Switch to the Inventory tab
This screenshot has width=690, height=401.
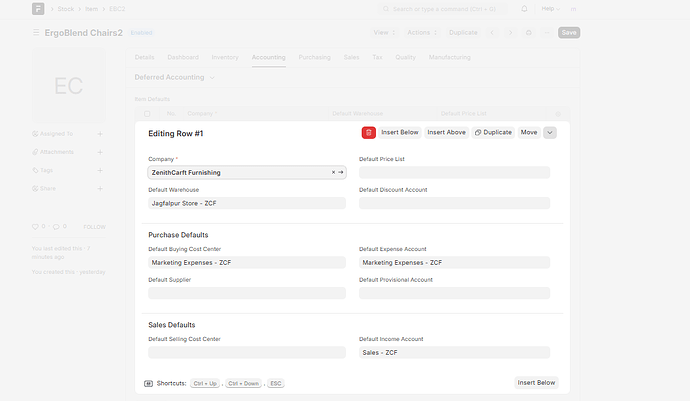click(225, 57)
